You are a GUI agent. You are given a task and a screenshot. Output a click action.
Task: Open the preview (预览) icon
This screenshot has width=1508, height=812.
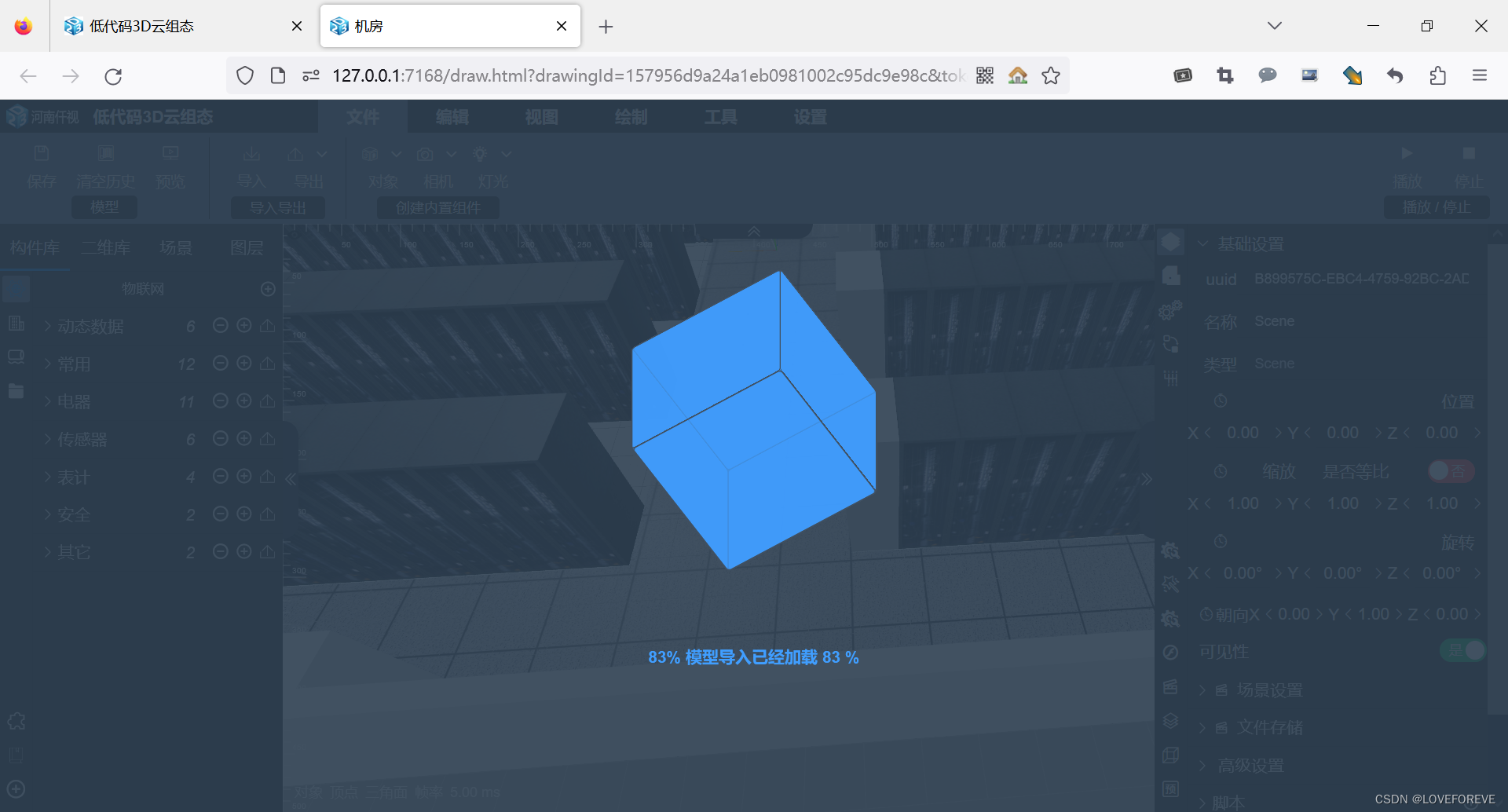tap(170, 154)
